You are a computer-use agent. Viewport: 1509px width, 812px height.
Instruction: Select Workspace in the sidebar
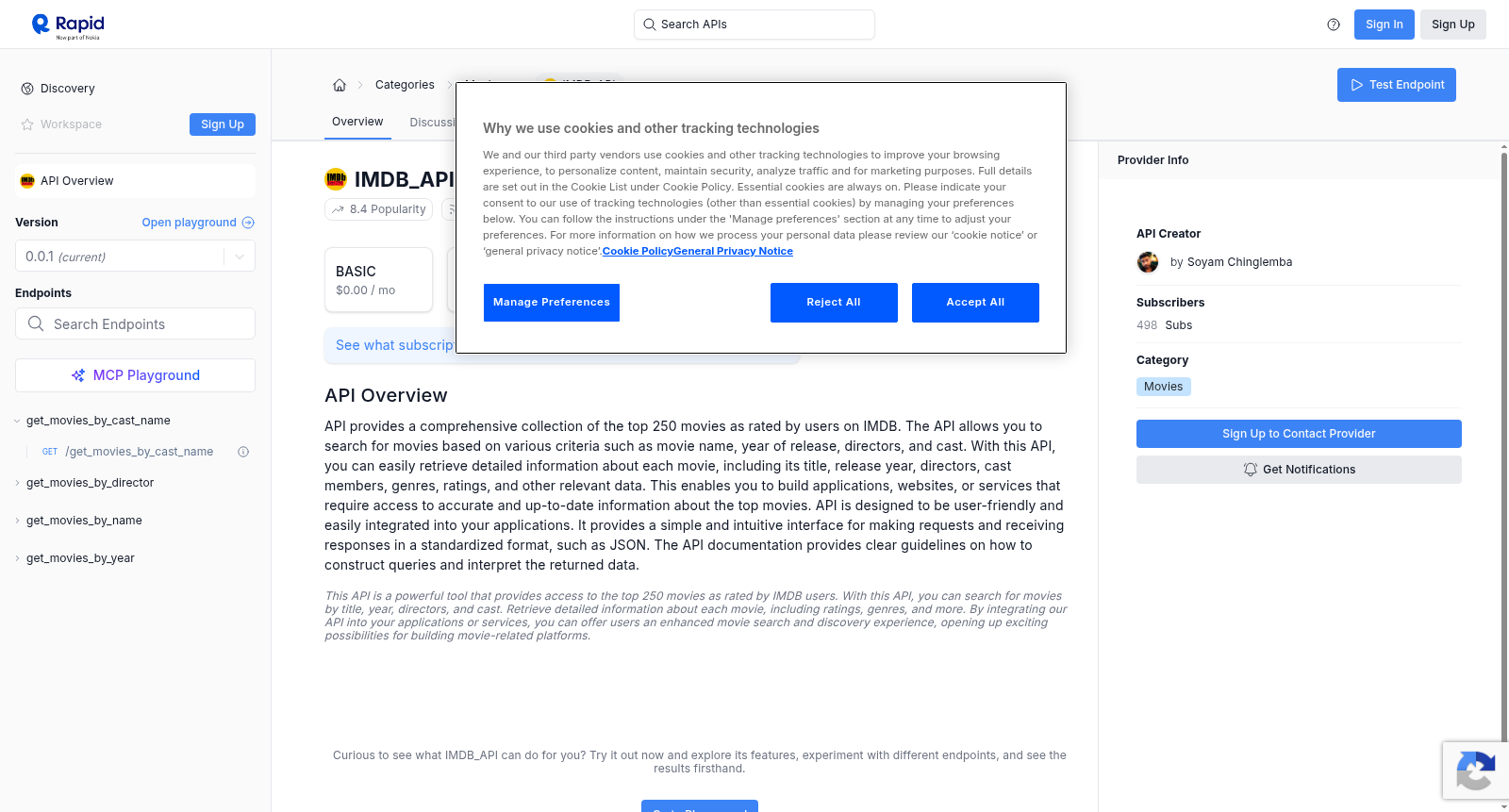(x=71, y=124)
